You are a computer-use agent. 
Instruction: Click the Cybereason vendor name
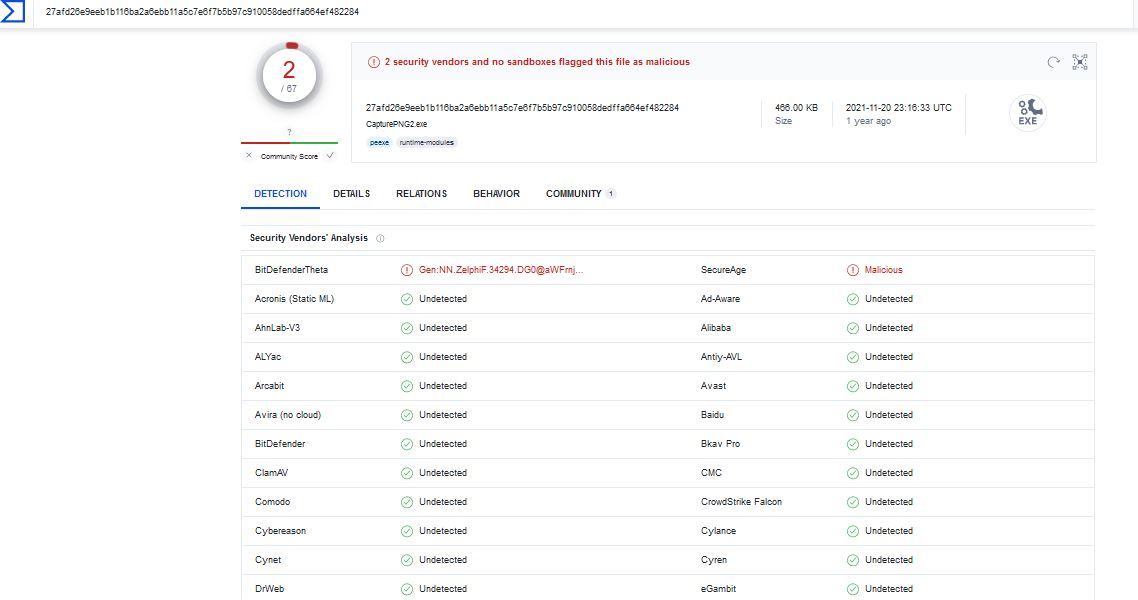[x=280, y=531]
